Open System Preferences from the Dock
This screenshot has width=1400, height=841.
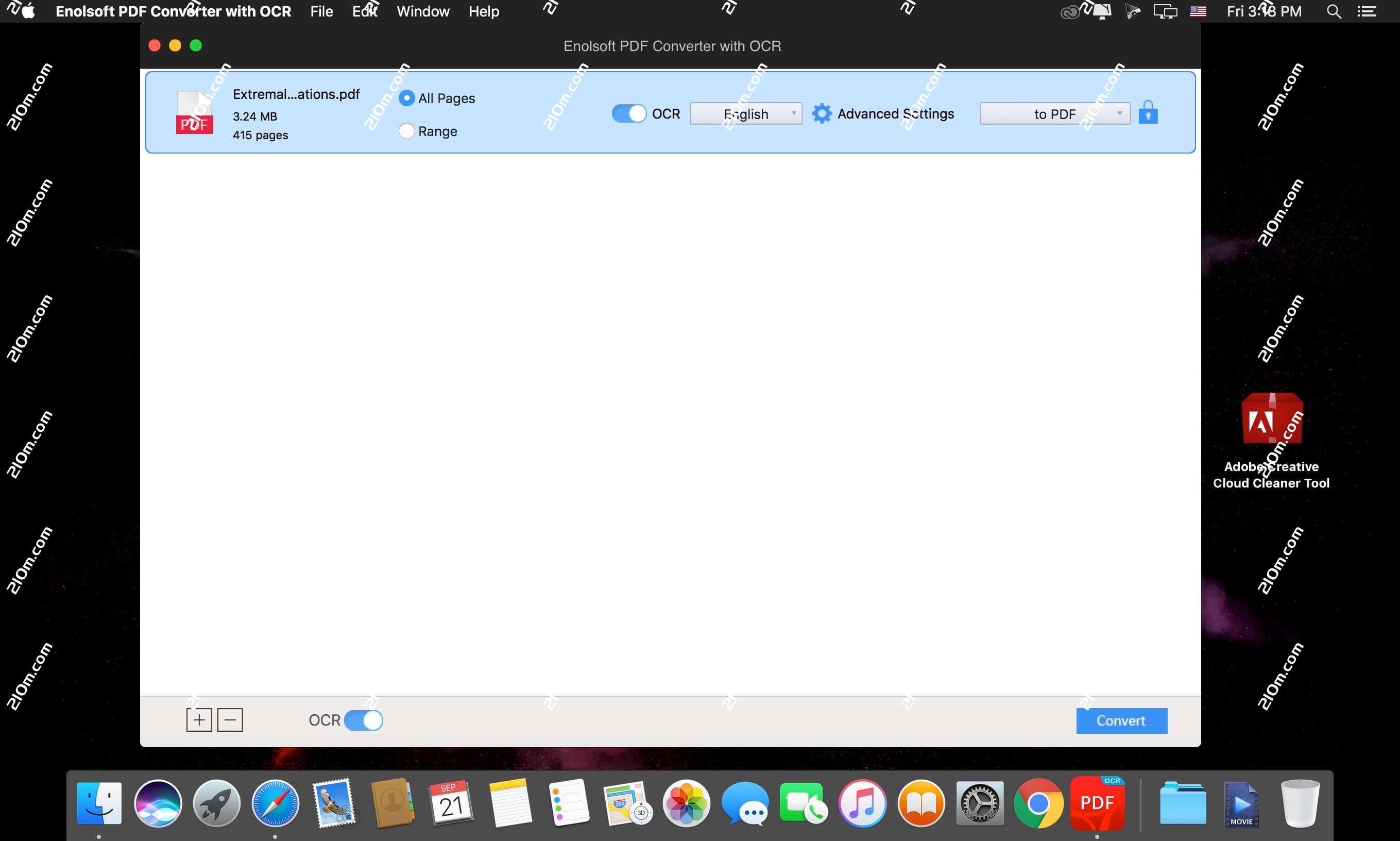pyautogui.click(x=980, y=803)
